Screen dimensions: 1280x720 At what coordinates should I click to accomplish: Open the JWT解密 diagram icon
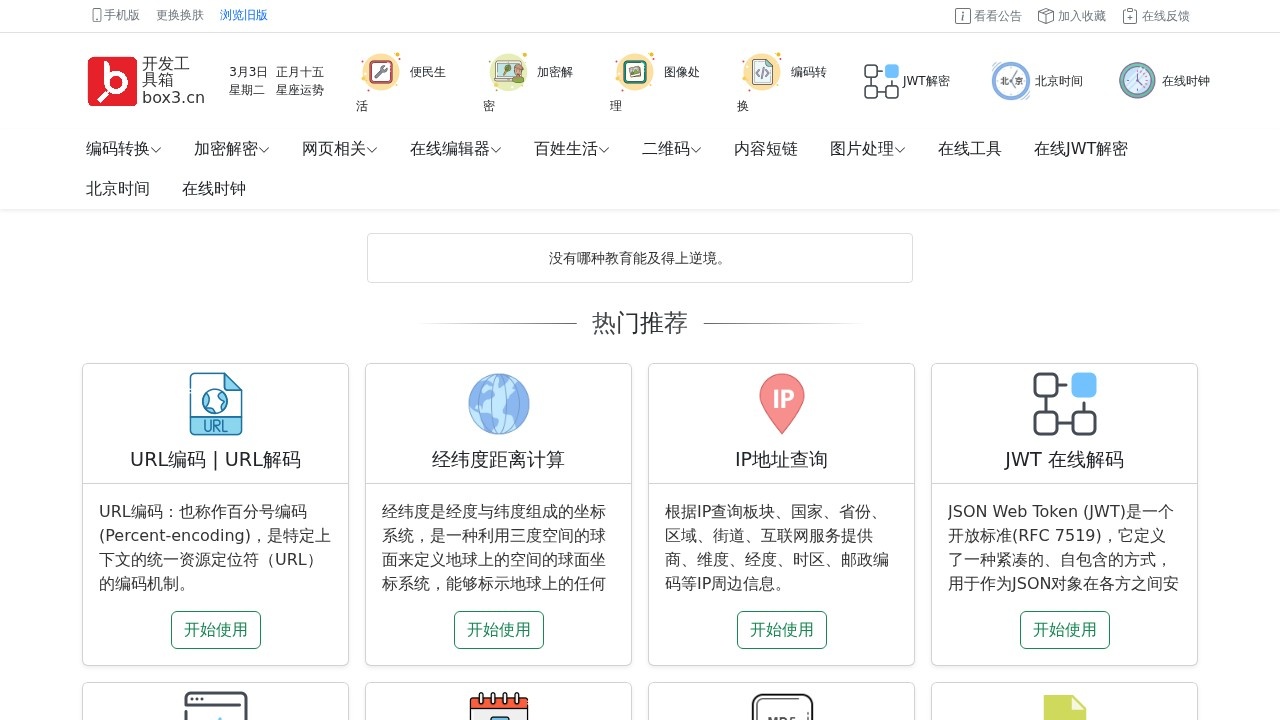[x=880, y=81]
